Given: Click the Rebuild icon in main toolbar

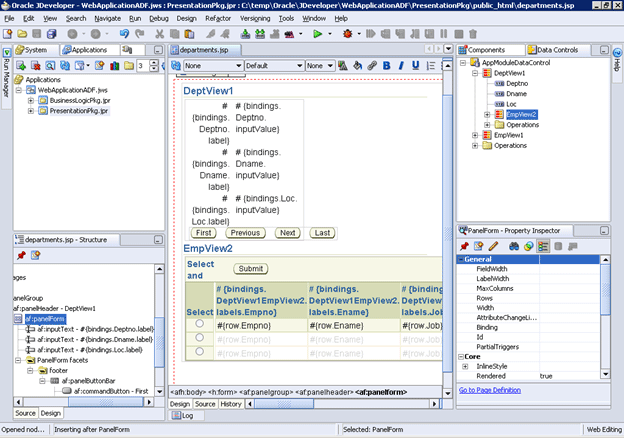Looking at the screenshot, I should pyautogui.click(x=260, y=34).
